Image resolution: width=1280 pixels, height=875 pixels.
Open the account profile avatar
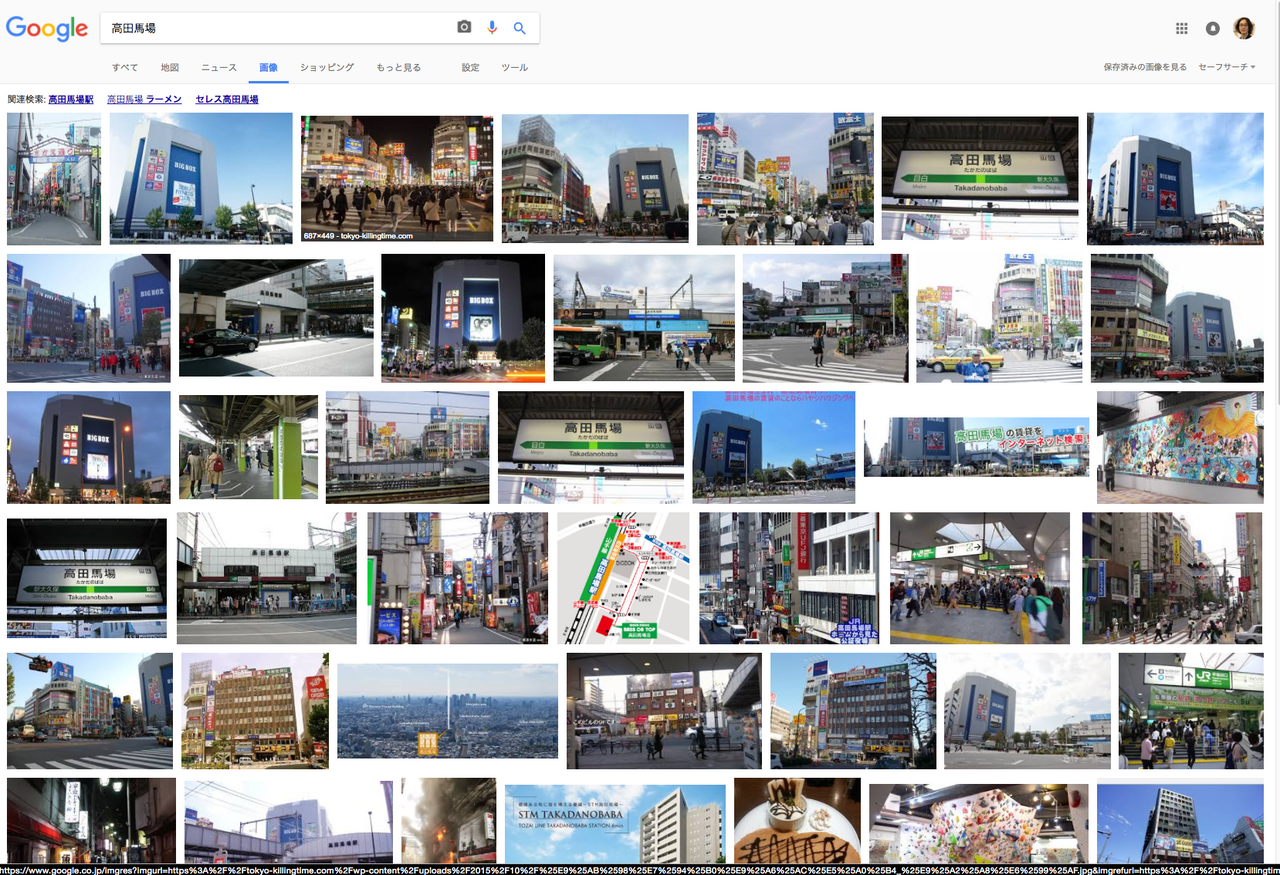tap(1244, 28)
